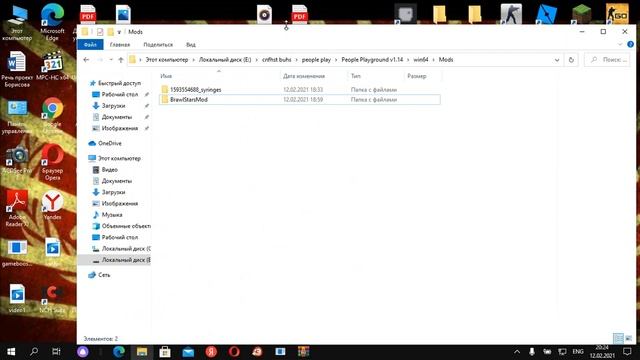
Task: Switch to the Вид ribbon tab
Action: point(191,44)
